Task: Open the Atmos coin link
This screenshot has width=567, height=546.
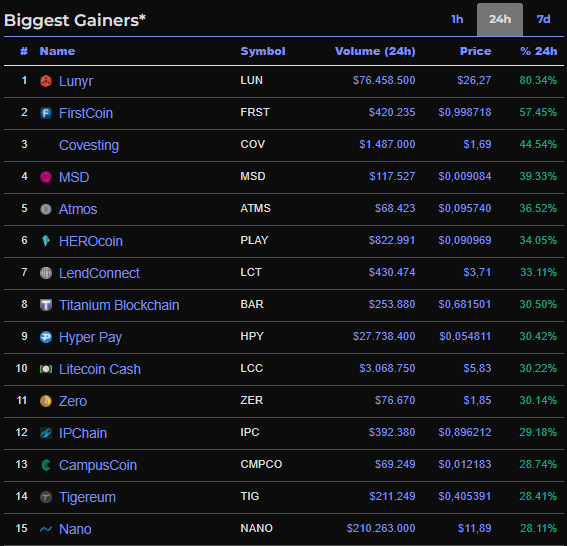Action: (x=78, y=209)
